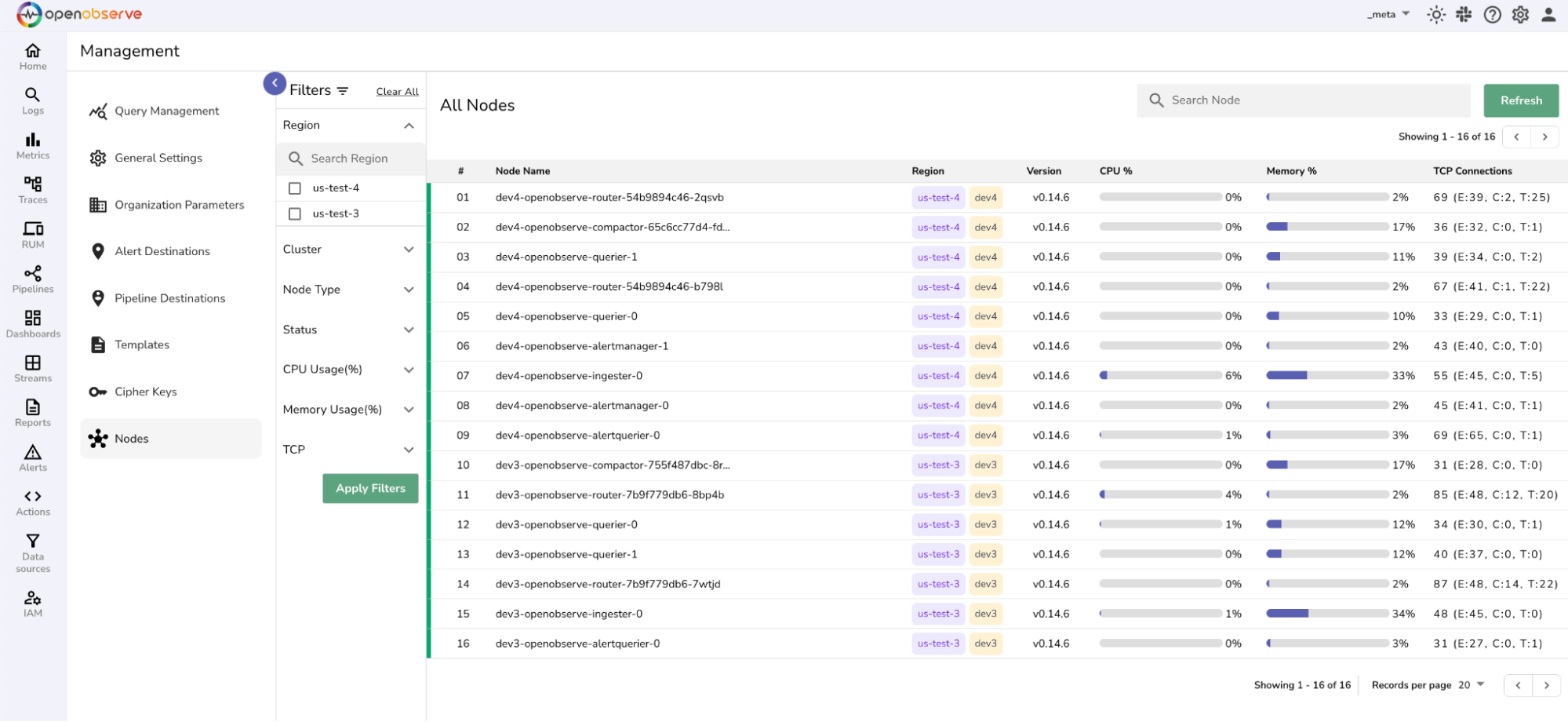Open the help question mark icon
Viewport: 1568px width, 722px height.
[1492, 15]
